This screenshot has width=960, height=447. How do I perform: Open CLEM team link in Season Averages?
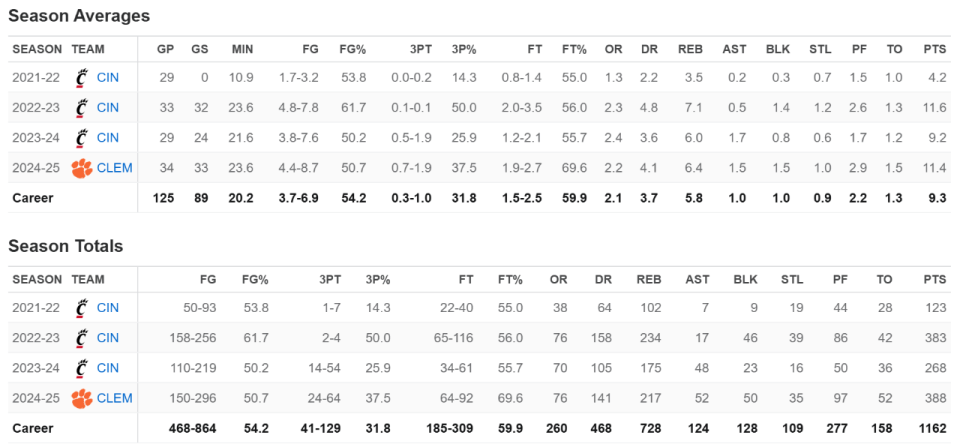click(x=115, y=167)
